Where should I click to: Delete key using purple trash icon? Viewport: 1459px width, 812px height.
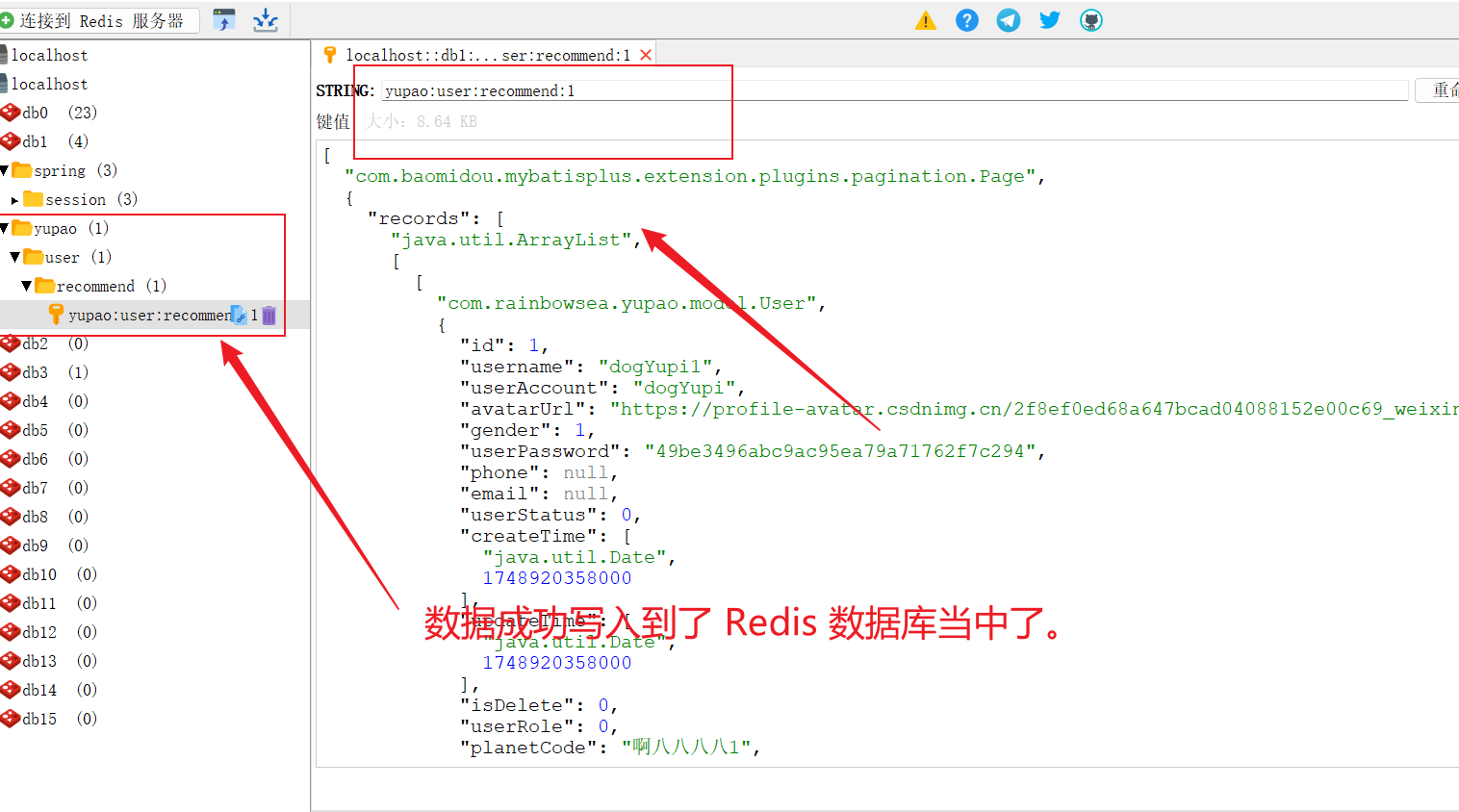[269, 315]
